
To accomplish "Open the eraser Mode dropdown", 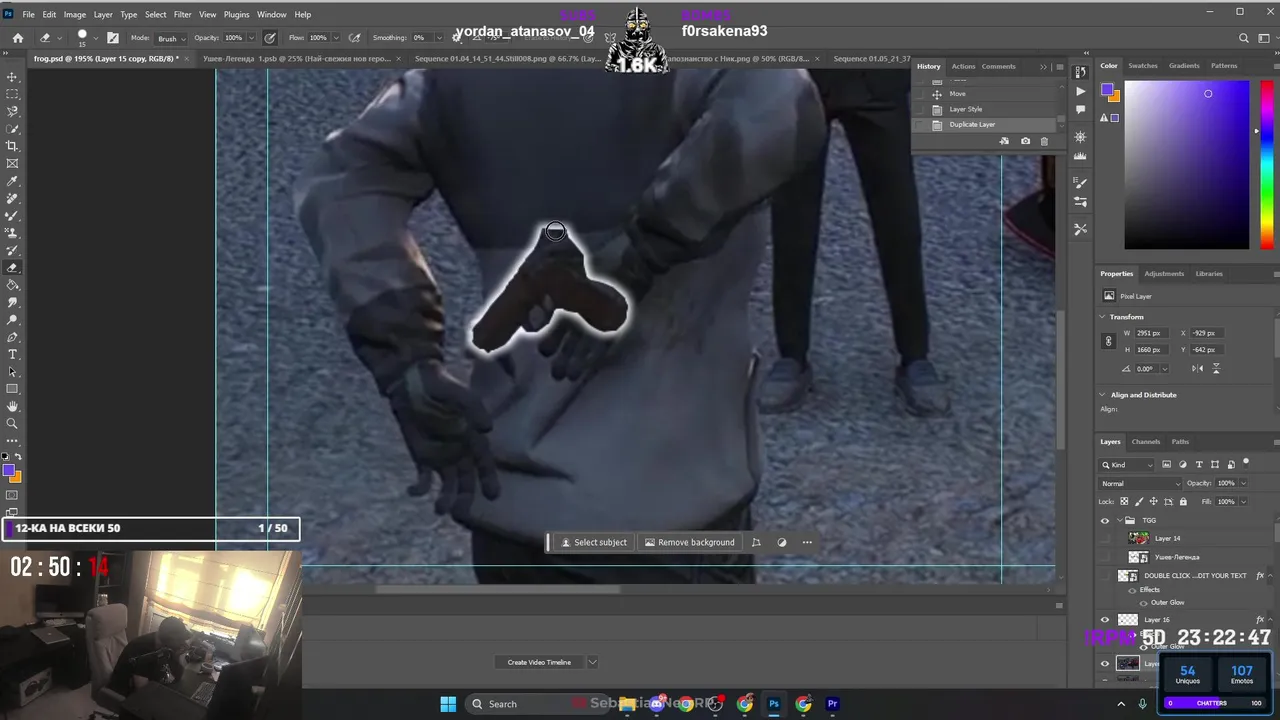I will click(169, 38).
